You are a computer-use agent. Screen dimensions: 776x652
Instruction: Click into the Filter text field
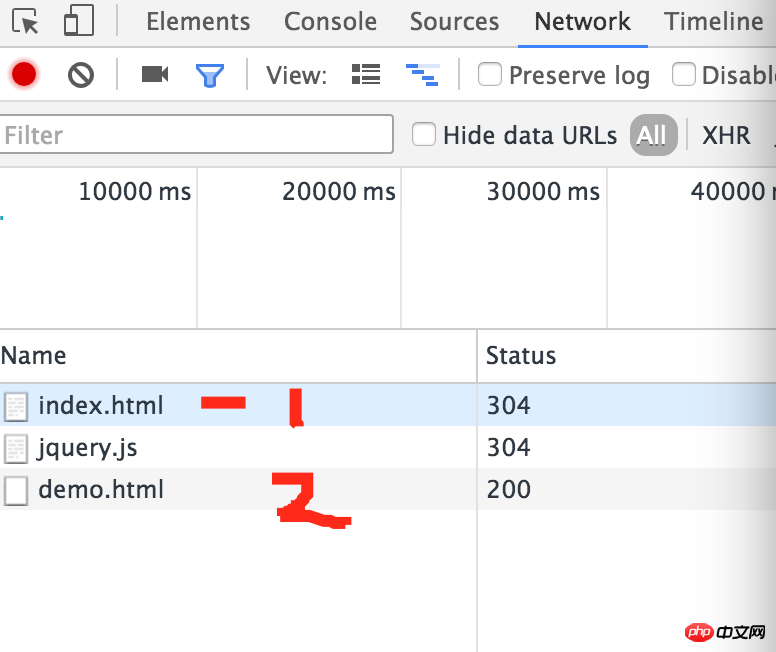(196, 135)
